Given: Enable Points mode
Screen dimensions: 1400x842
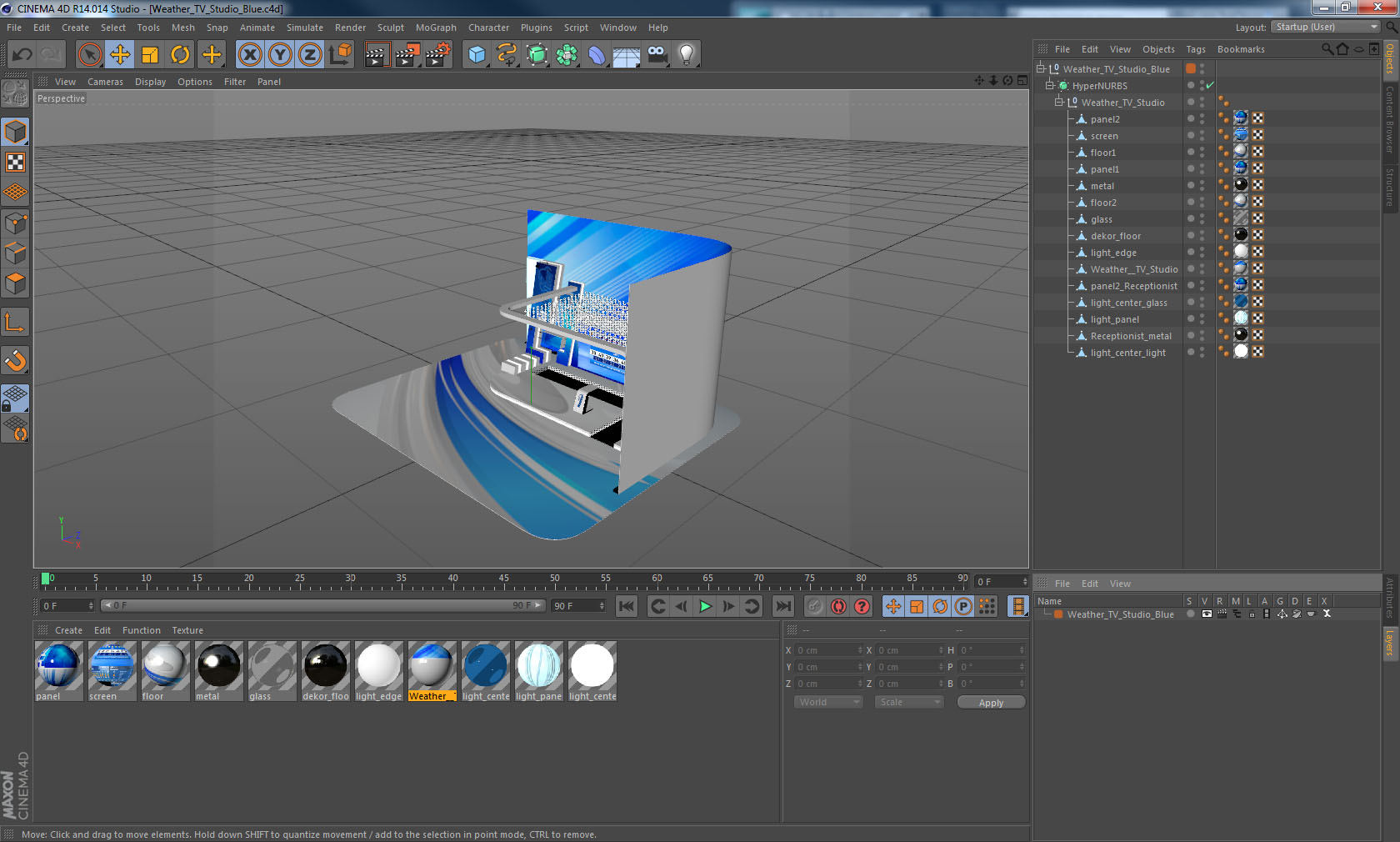Looking at the screenshot, I should point(15,223).
